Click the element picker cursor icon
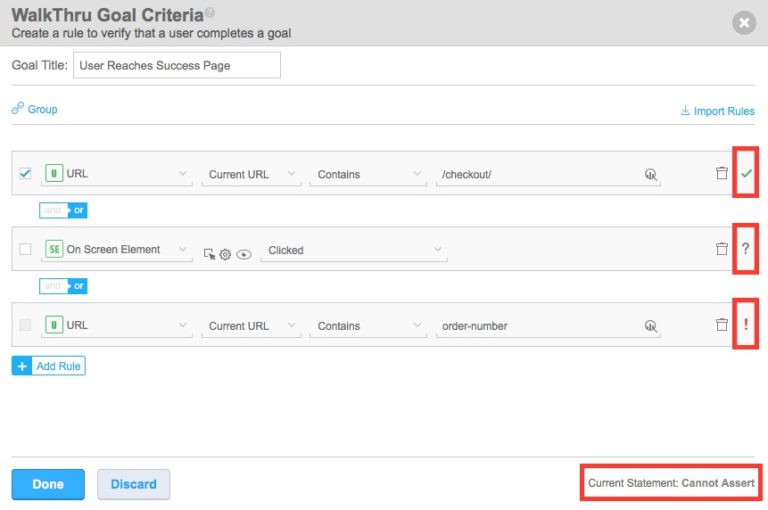768x510 pixels. [209, 254]
